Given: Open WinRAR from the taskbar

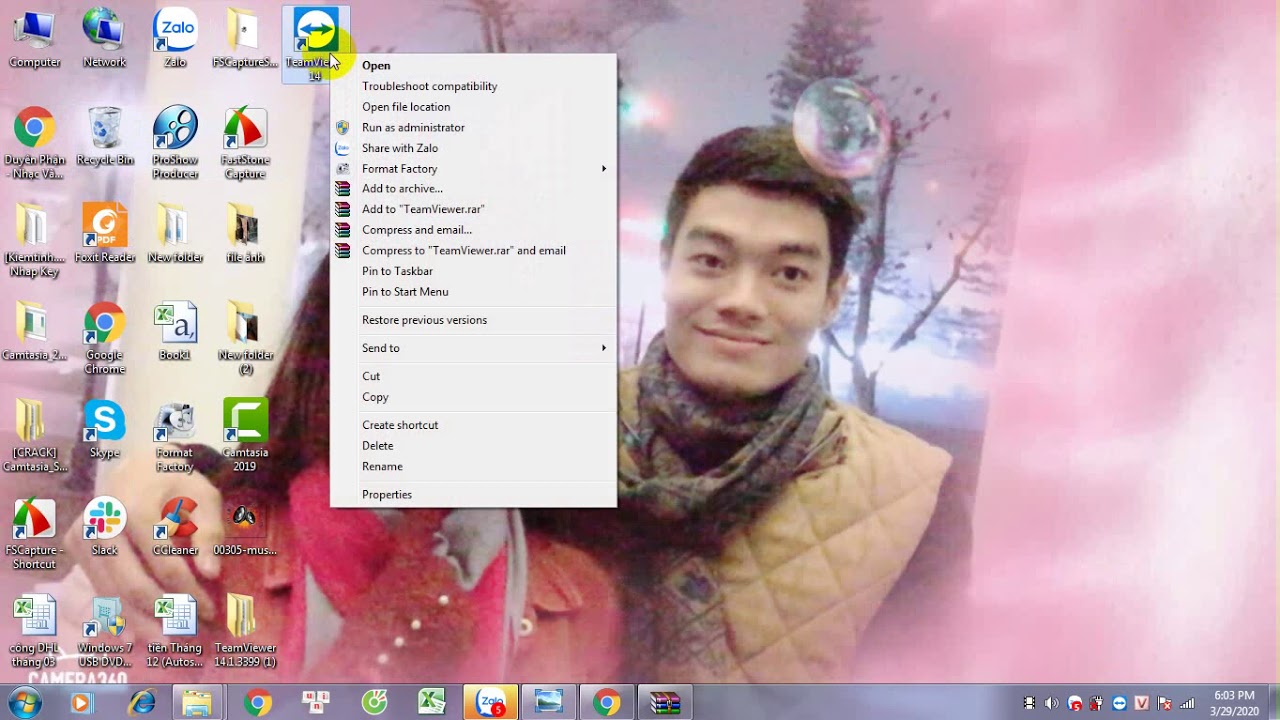Looking at the screenshot, I should tap(665, 703).
